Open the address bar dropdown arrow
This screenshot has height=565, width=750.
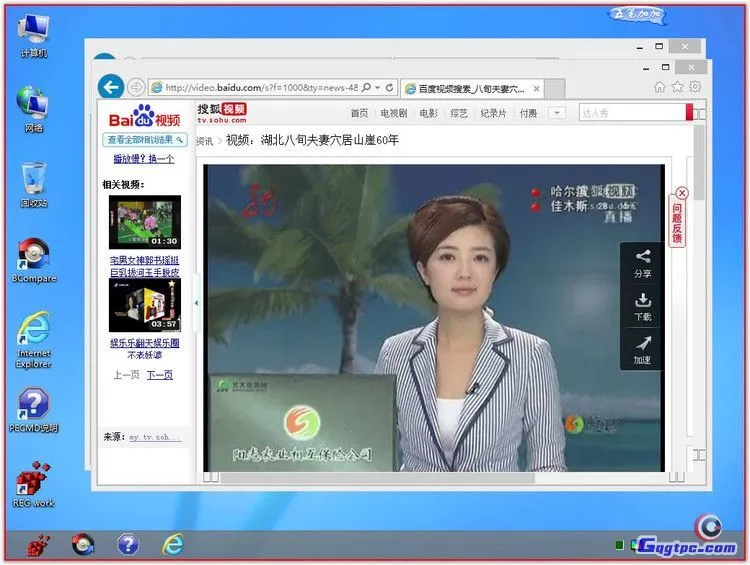(x=377, y=88)
